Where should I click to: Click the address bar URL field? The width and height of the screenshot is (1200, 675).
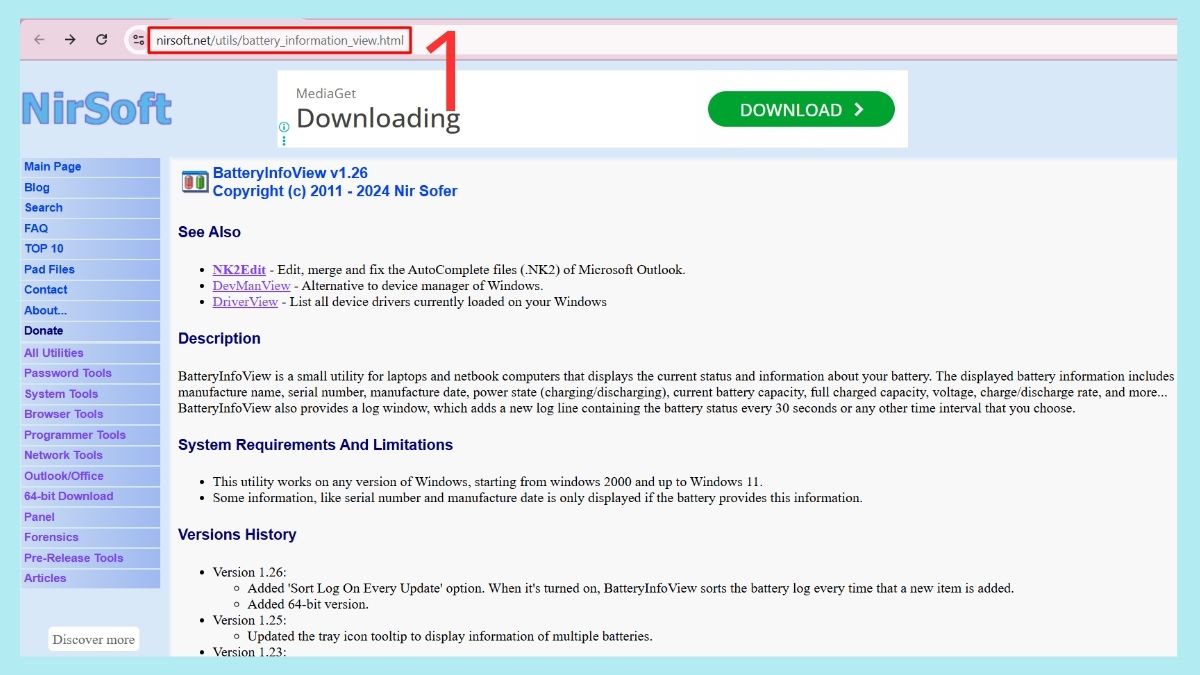(280, 41)
